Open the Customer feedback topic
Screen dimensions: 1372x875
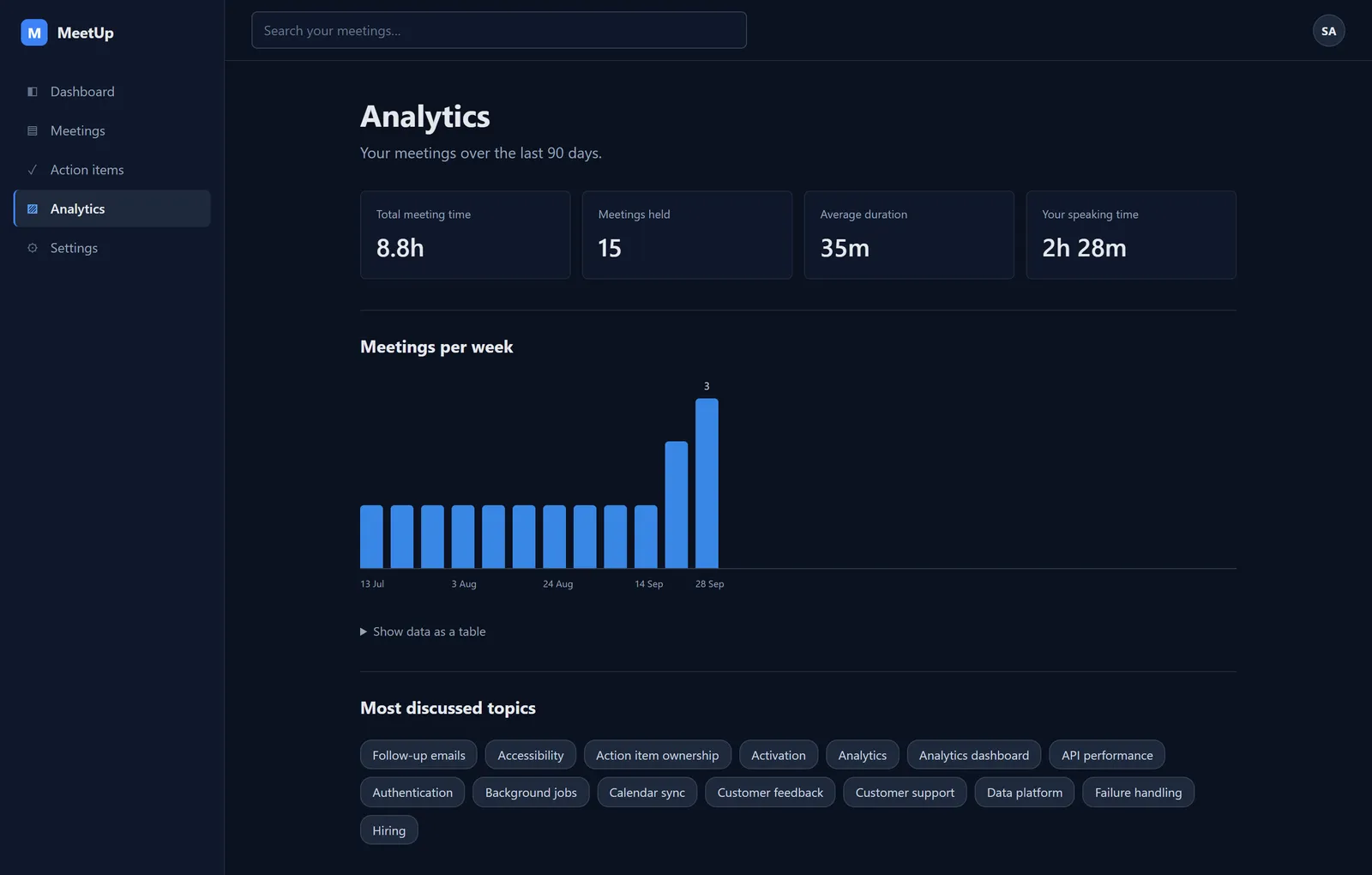[x=770, y=793]
